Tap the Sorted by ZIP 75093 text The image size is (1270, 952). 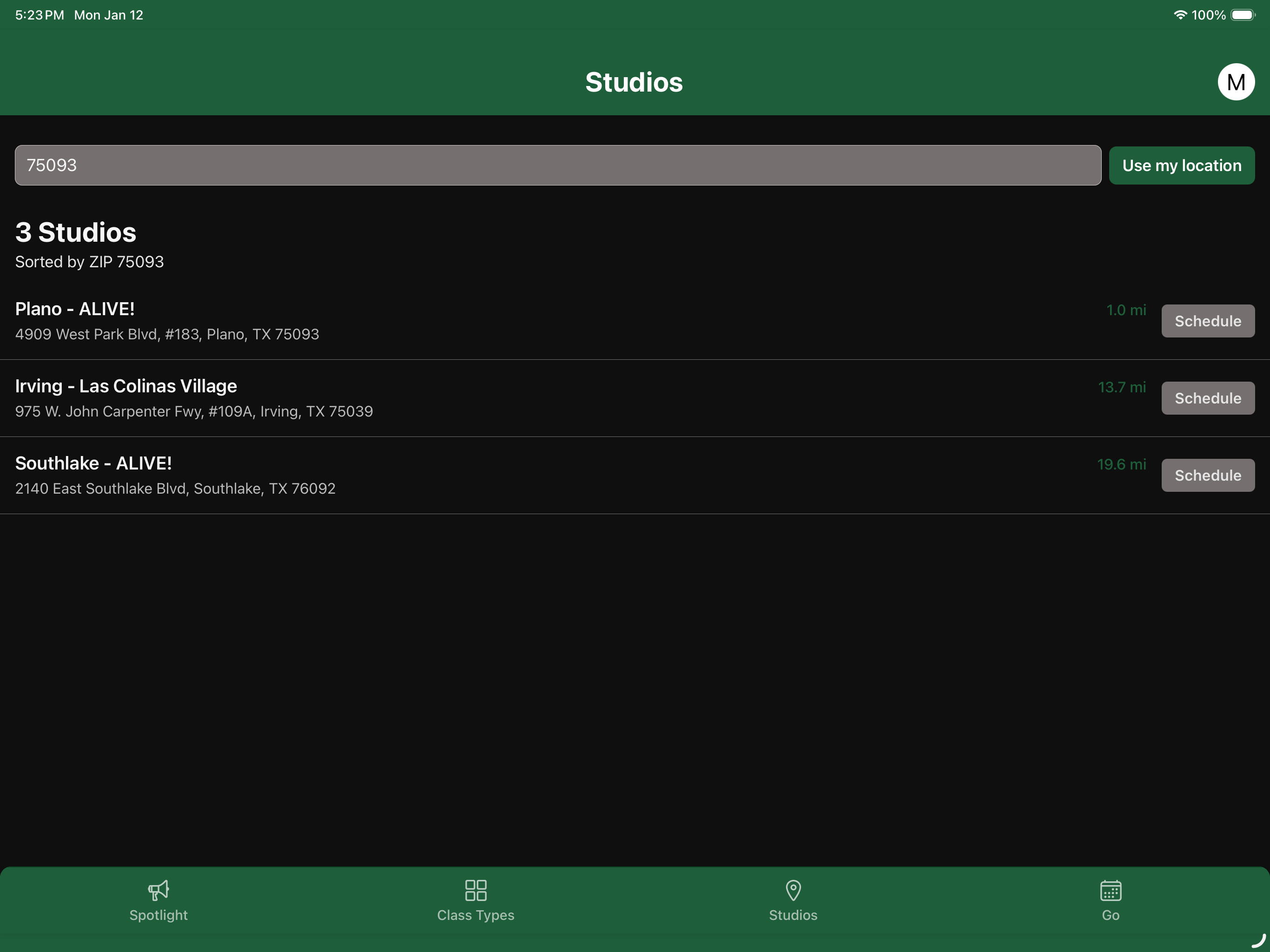click(89, 262)
